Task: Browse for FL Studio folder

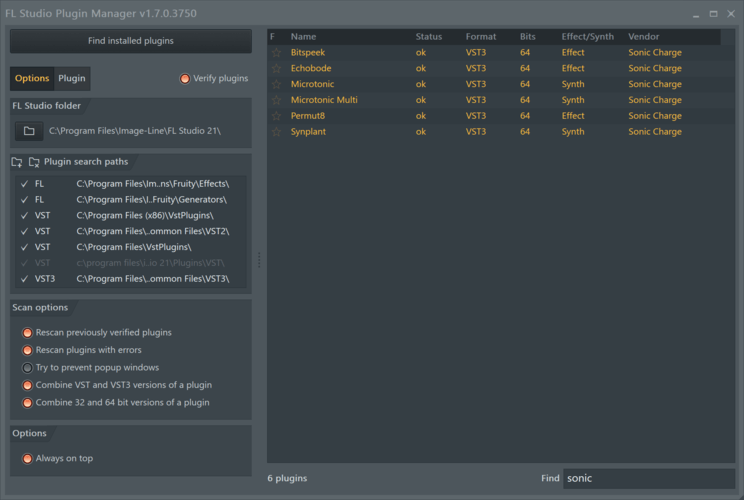Action: point(29,131)
